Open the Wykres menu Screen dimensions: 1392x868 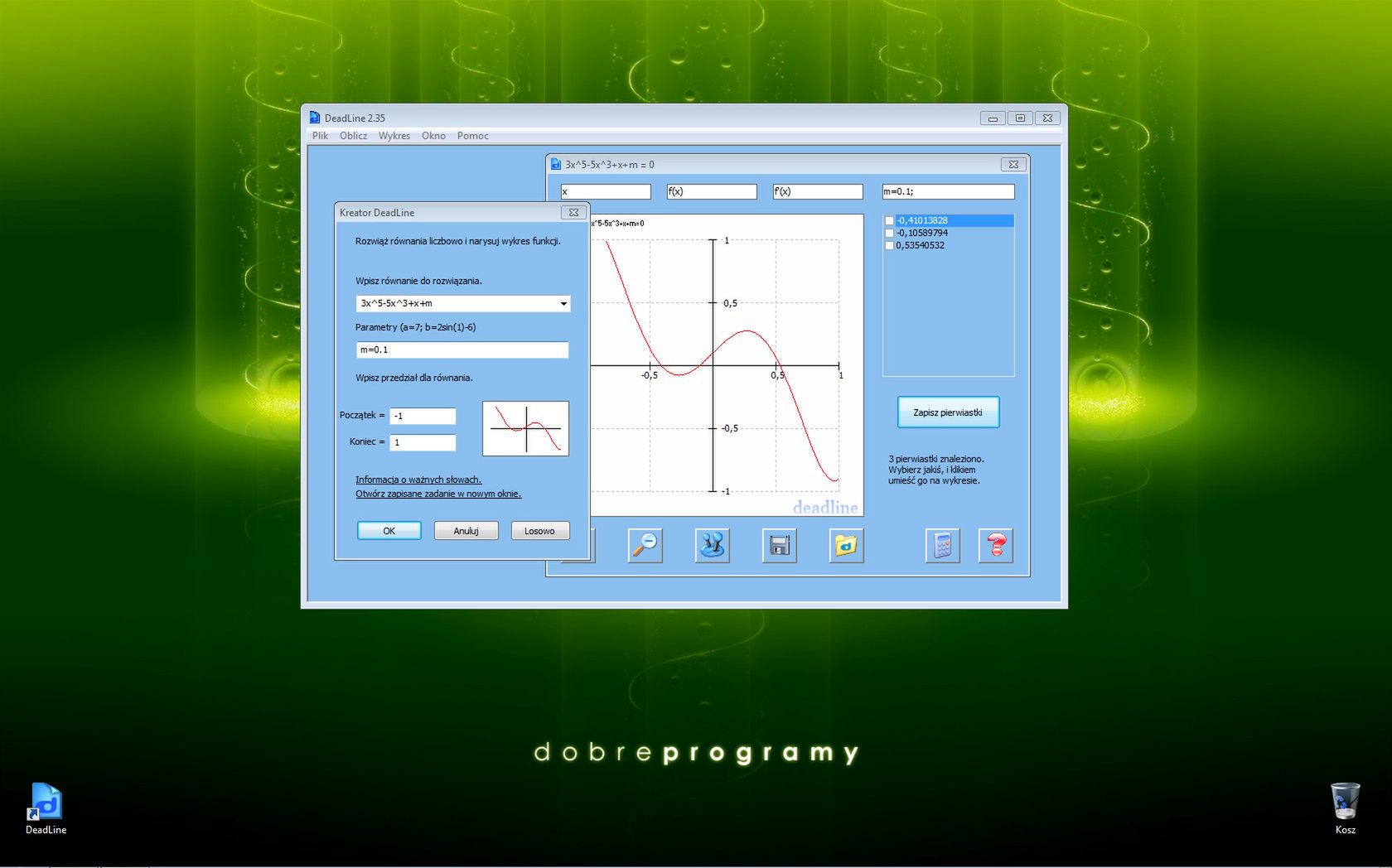tap(394, 136)
